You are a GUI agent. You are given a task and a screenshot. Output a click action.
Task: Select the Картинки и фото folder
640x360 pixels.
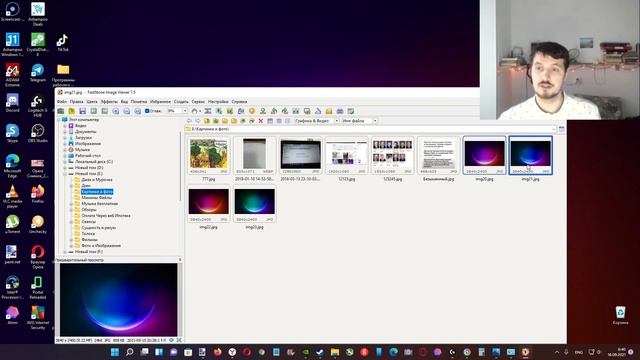[x=97, y=191]
